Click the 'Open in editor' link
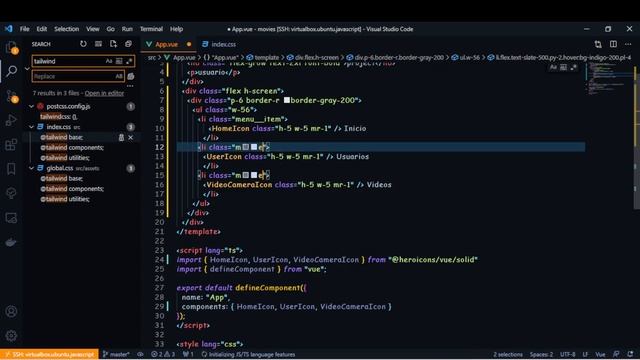Image resolution: width=640 pixels, height=360 pixels. pyautogui.click(x=104, y=93)
